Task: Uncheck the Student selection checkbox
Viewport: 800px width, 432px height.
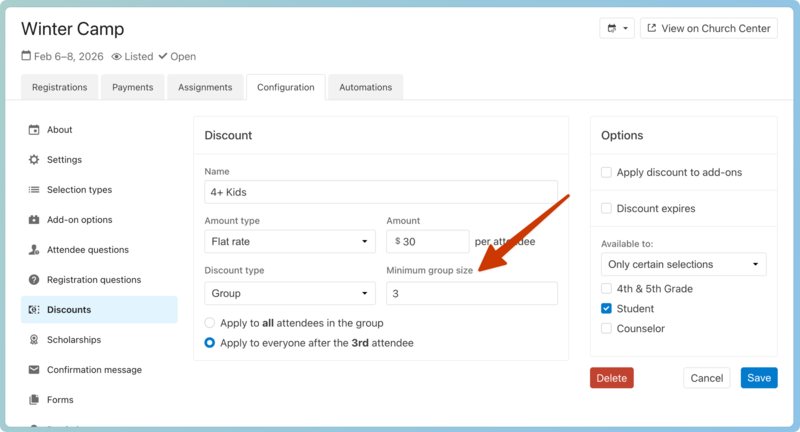Action: click(606, 309)
